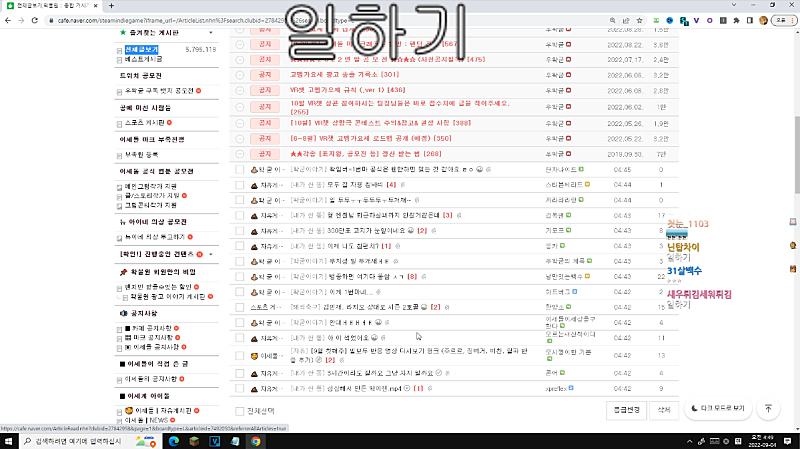Screen dimensions: 800x449
Task: Click the blue round extension icon
Action: point(669,20)
